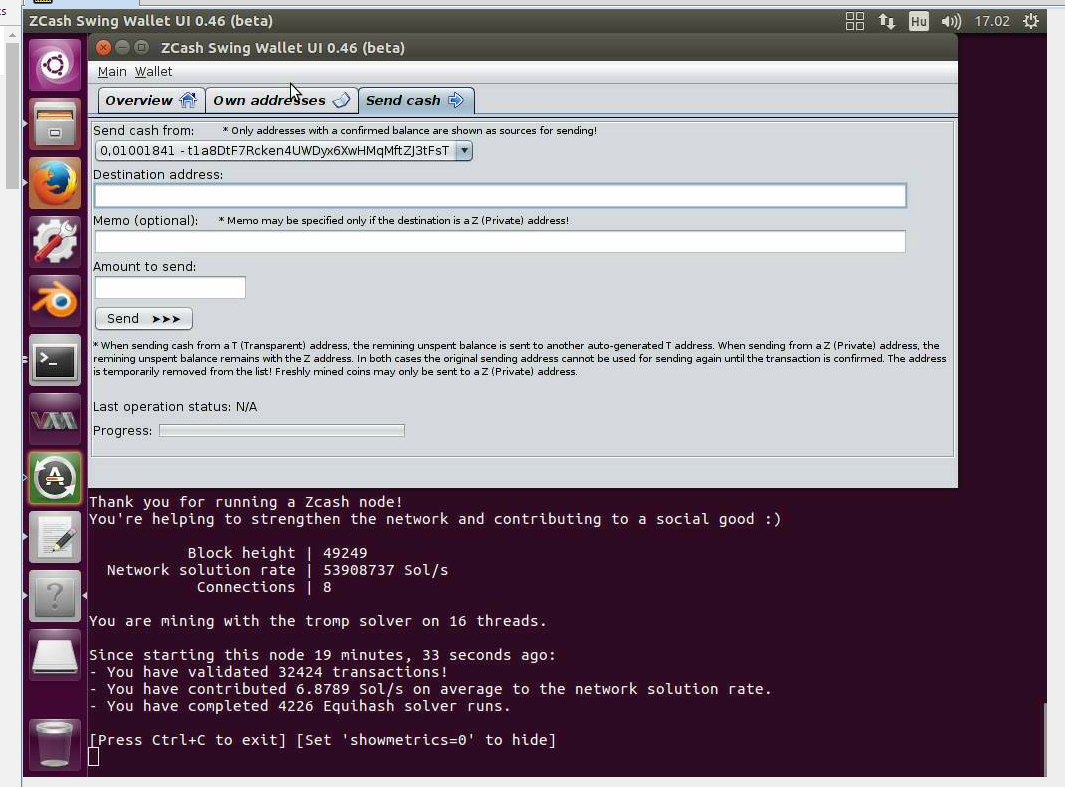Click the 17.02 clock in top panel
Image resolution: width=1065 pixels, height=787 pixels.
pos(992,21)
